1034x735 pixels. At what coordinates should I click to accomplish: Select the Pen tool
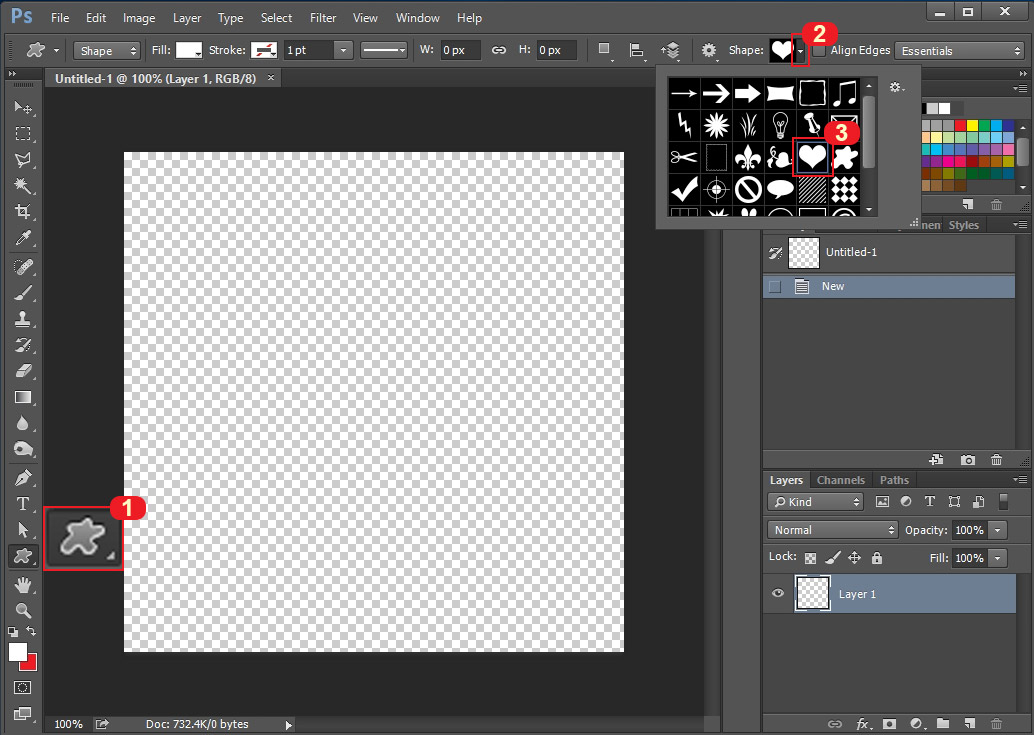click(x=23, y=478)
